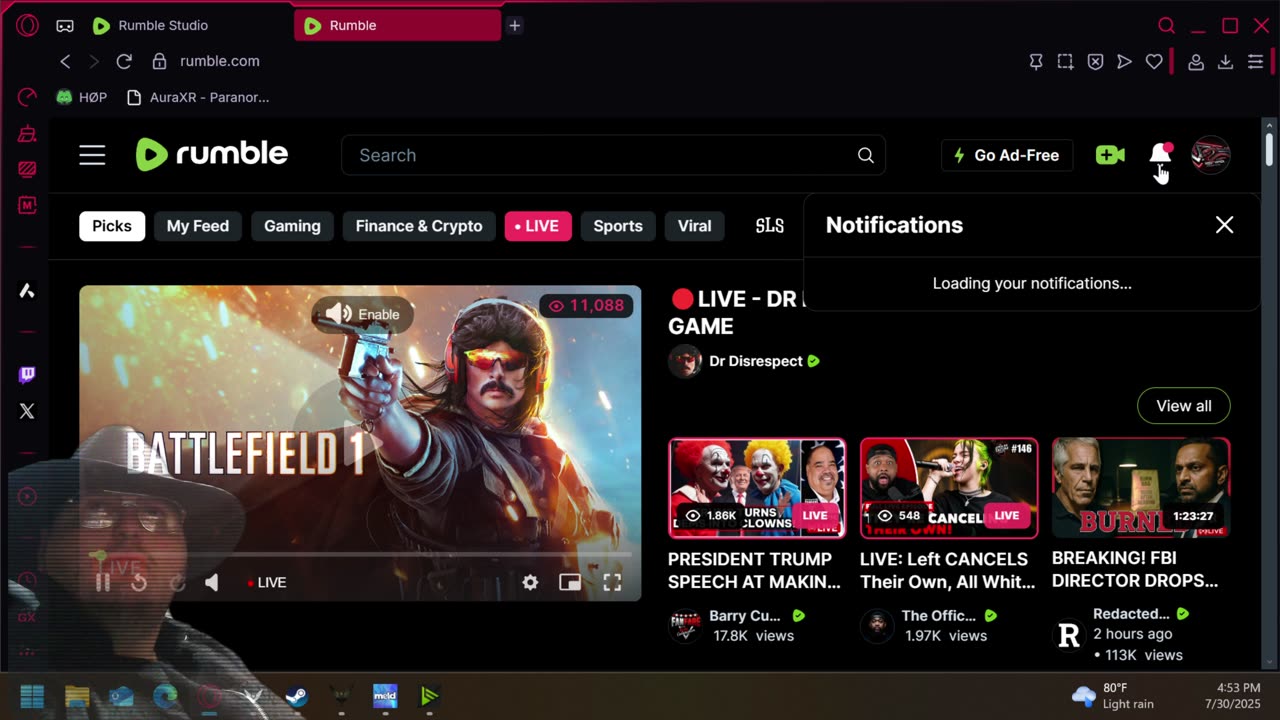Open the Sports category tab
The width and height of the screenshot is (1280, 720).
click(x=618, y=226)
